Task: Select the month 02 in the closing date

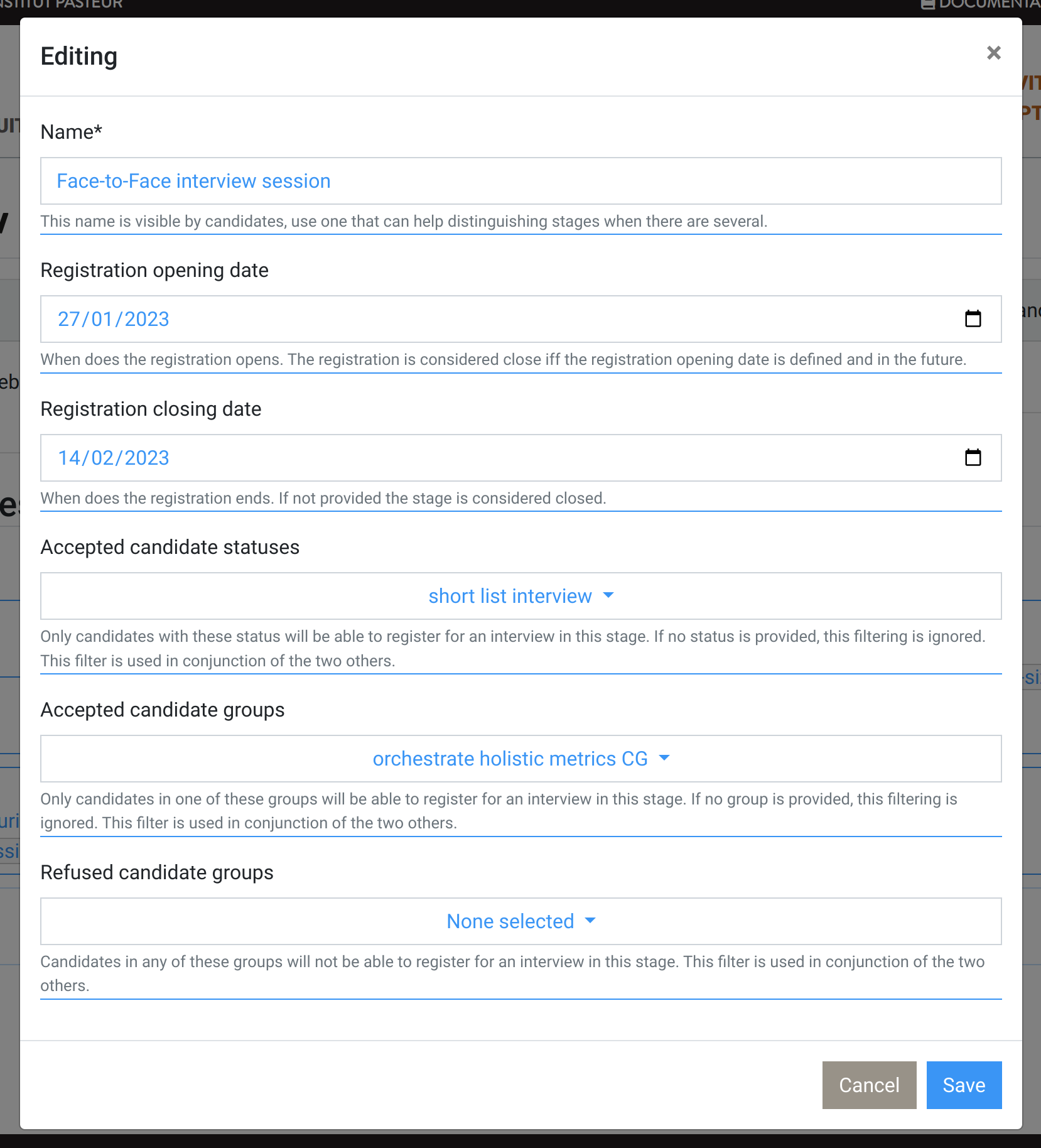Action: [x=102, y=458]
